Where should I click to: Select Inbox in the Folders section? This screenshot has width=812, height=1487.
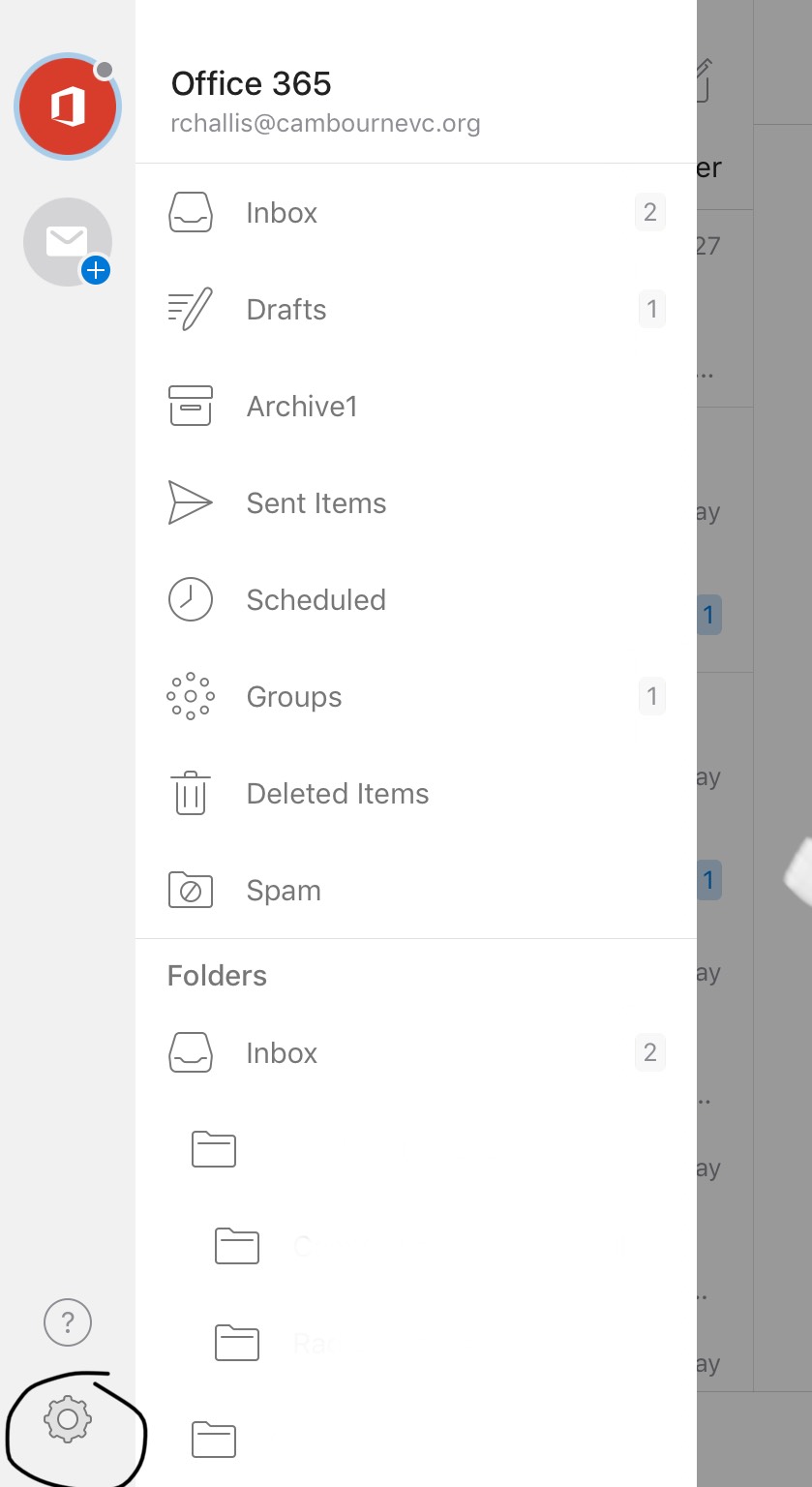coord(416,1053)
